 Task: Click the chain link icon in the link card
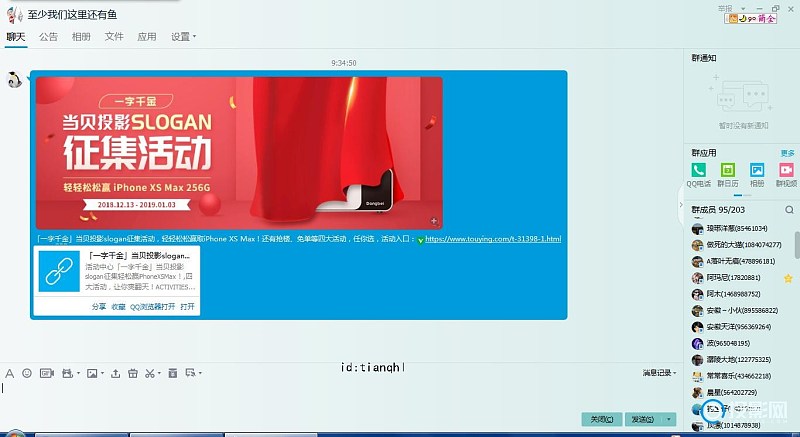click(x=59, y=271)
